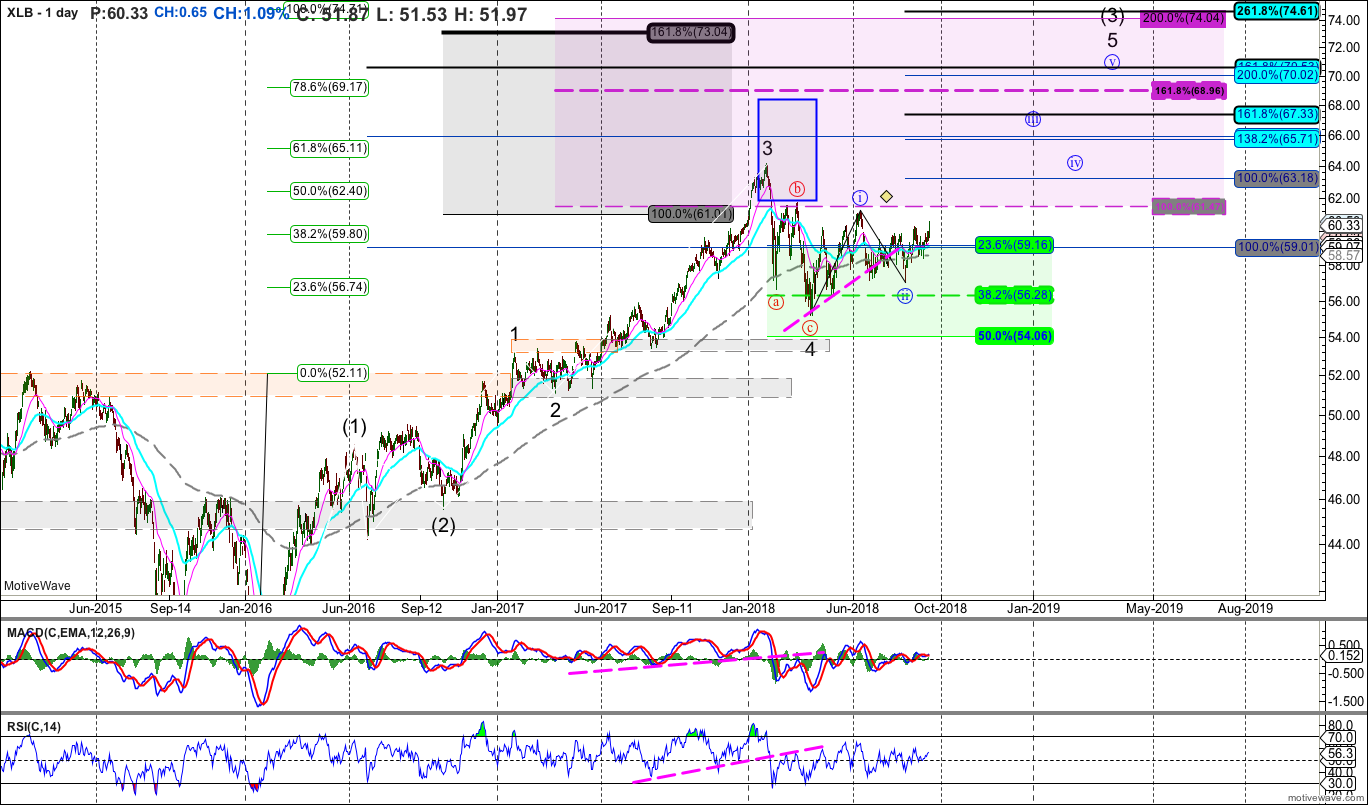Click the XLB - 1 day chart title

point(40,13)
